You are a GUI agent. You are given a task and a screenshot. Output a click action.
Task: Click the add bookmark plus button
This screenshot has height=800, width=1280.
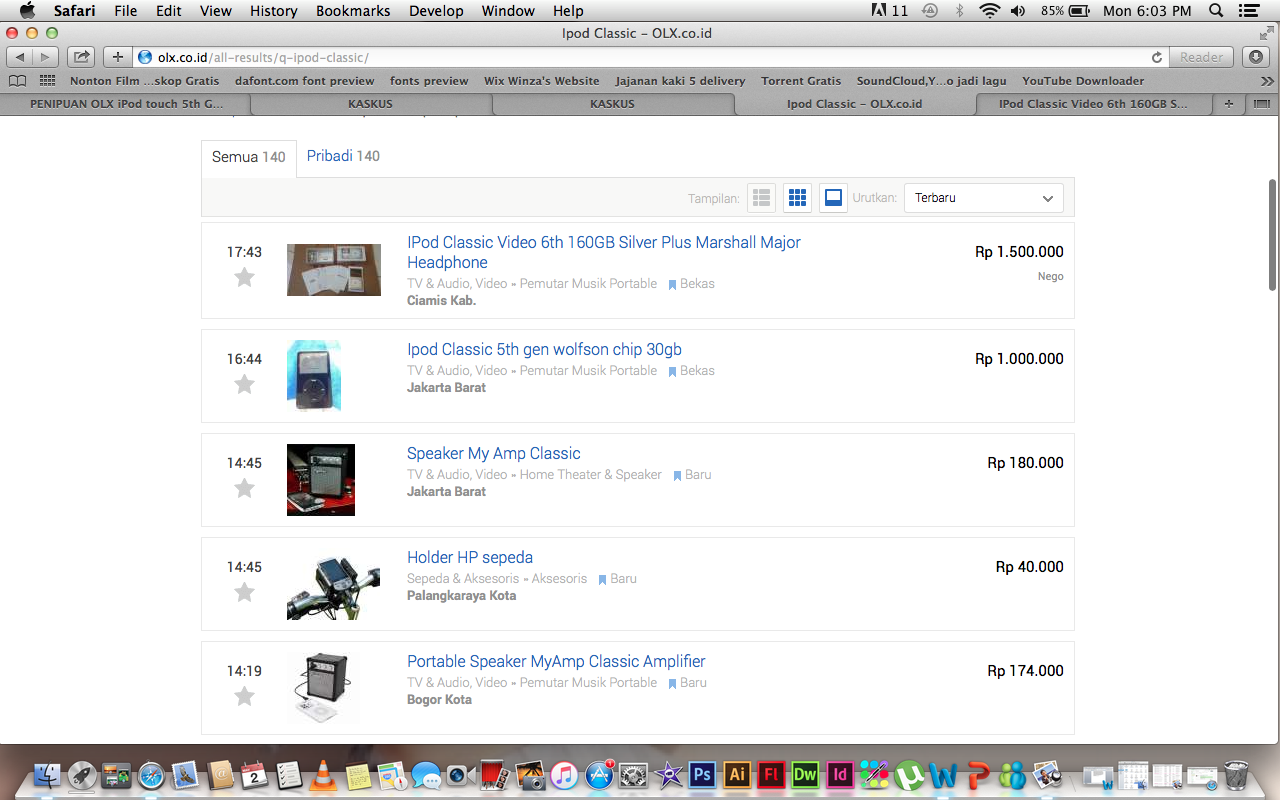tap(117, 57)
